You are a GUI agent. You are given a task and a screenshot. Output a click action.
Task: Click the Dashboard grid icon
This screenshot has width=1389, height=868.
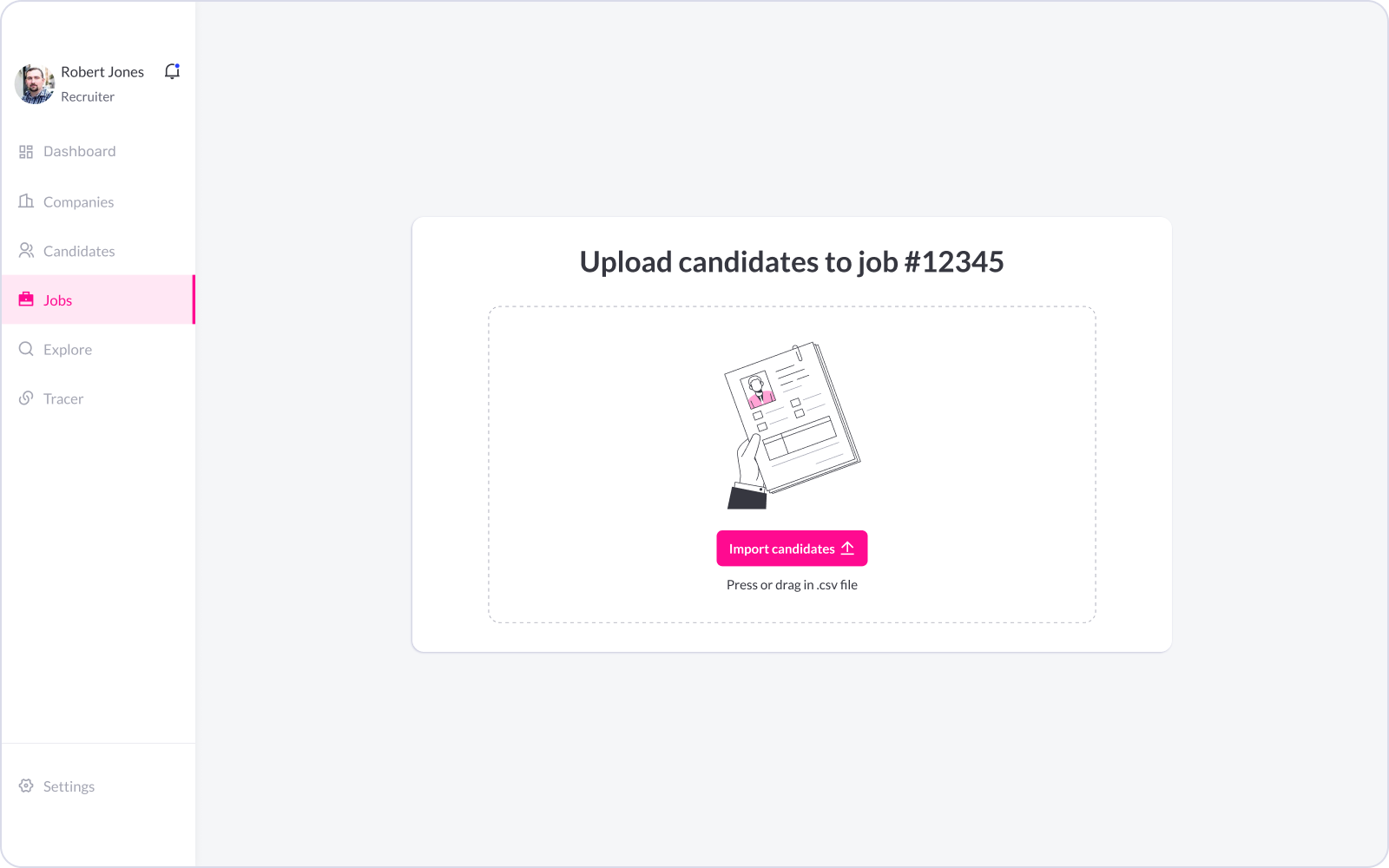(x=26, y=152)
